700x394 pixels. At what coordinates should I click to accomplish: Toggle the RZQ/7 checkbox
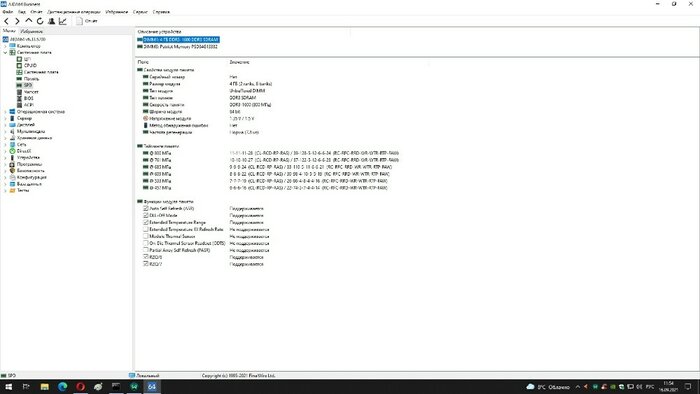point(146,264)
